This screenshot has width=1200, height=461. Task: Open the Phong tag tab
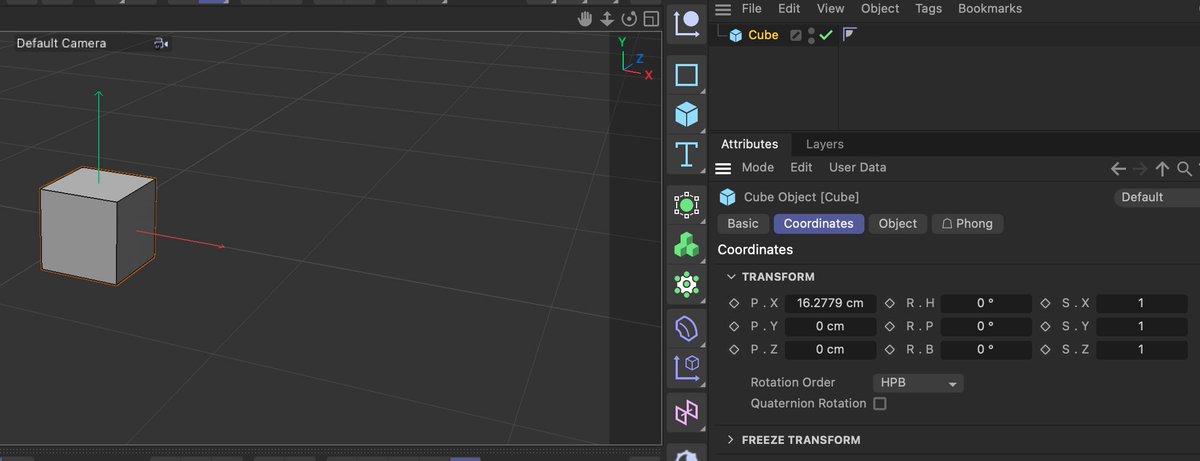967,224
